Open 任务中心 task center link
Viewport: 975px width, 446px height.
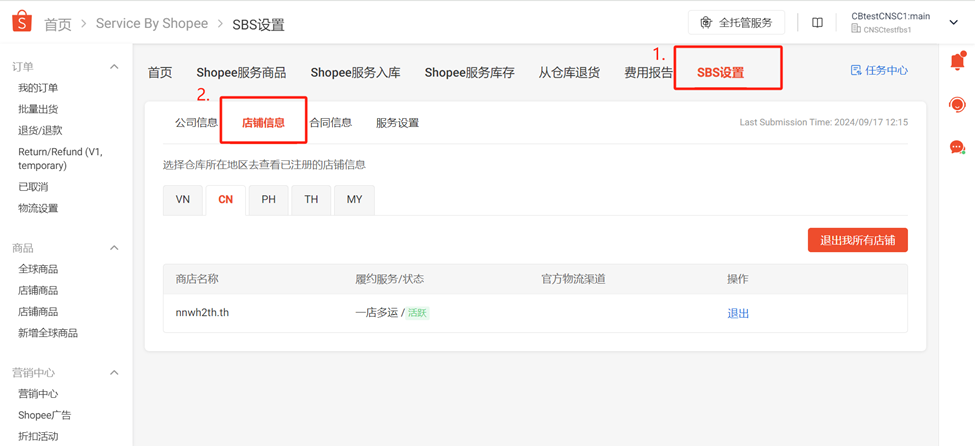(x=879, y=71)
